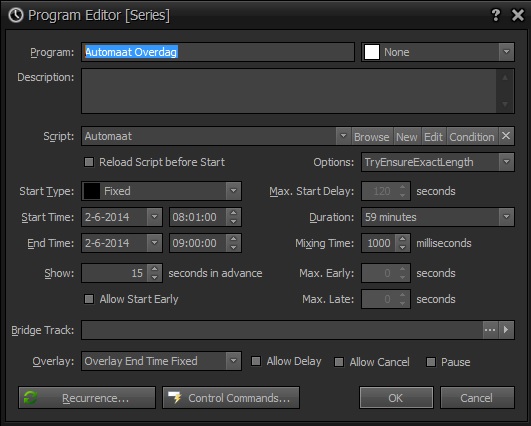Image resolution: width=531 pixels, height=426 pixels.
Task: Check the Pause checkbox
Action: coord(431,362)
